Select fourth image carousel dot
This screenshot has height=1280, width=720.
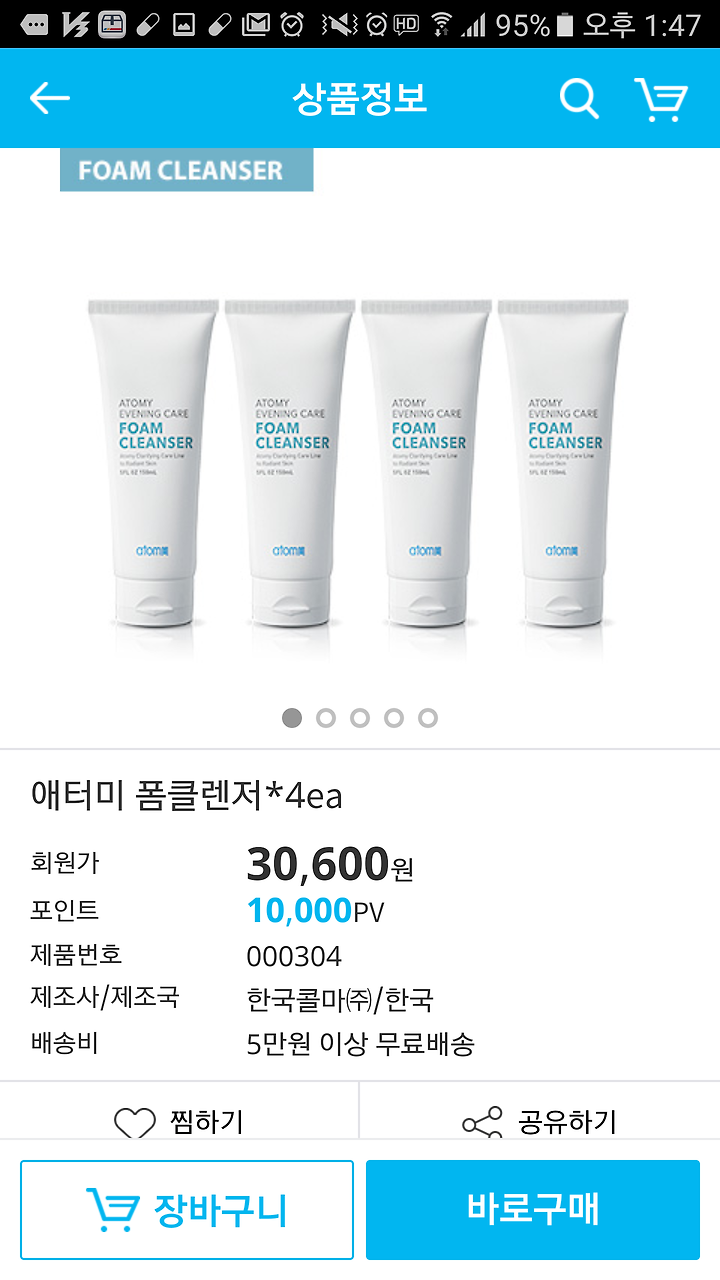[x=394, y=718]
